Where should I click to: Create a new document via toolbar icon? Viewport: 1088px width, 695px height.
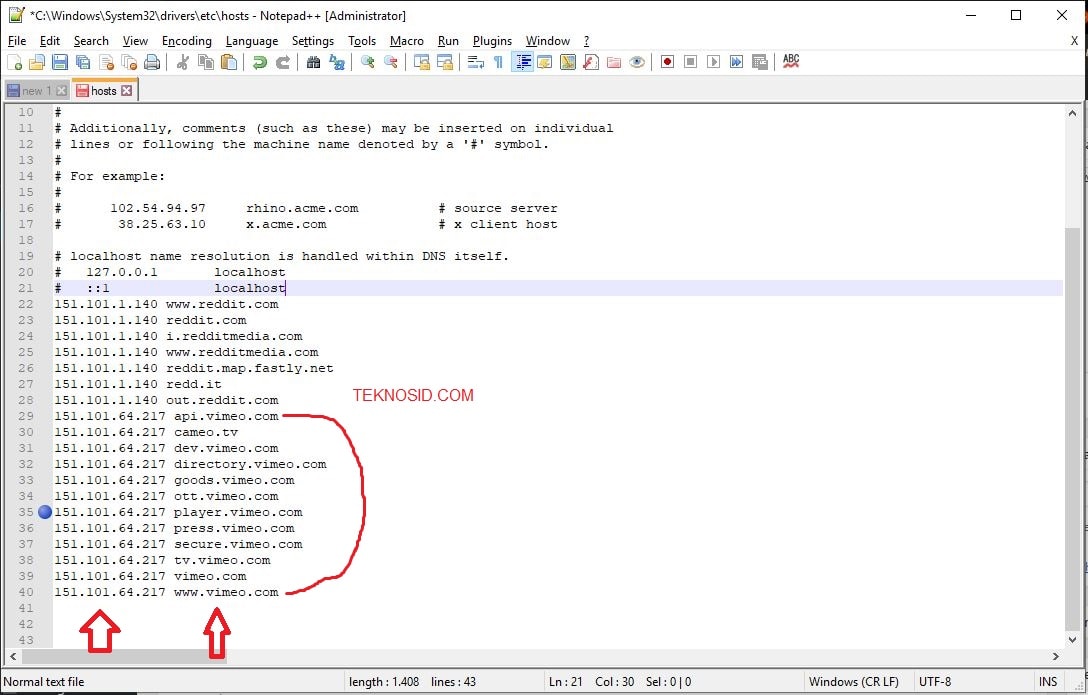15,62
